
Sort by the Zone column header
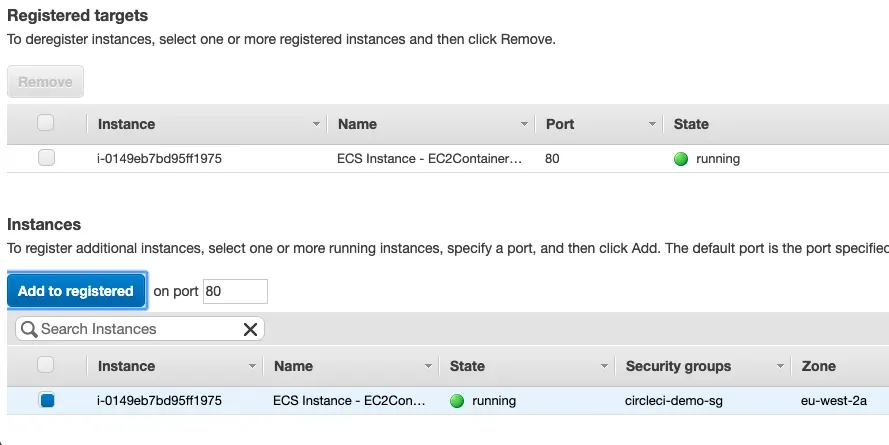tap(818, 366)
